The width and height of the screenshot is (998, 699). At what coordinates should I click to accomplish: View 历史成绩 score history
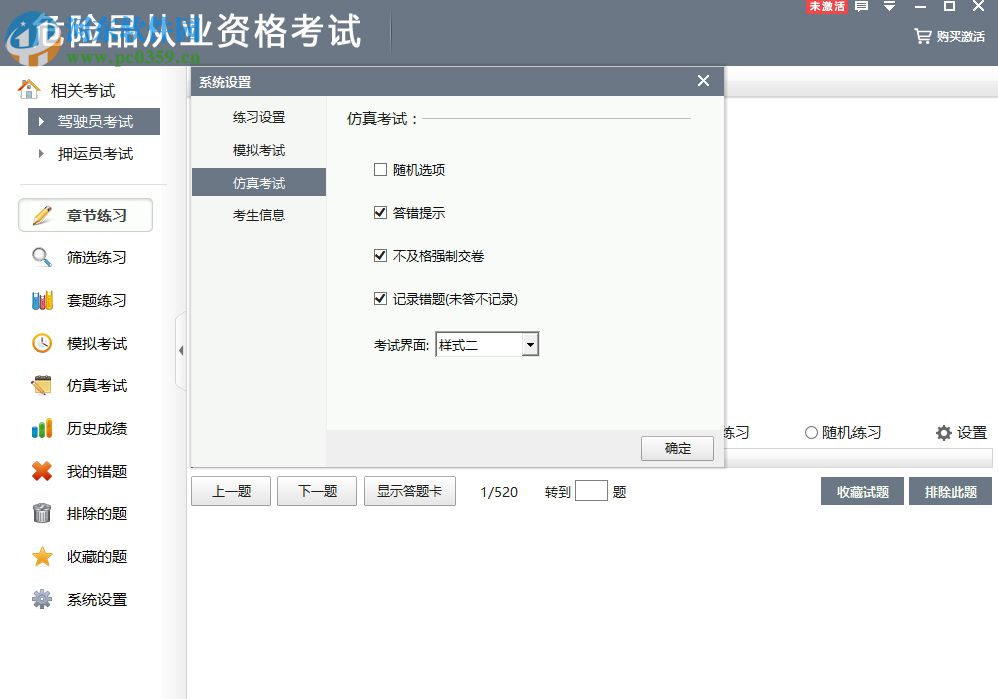coord(96,428)
